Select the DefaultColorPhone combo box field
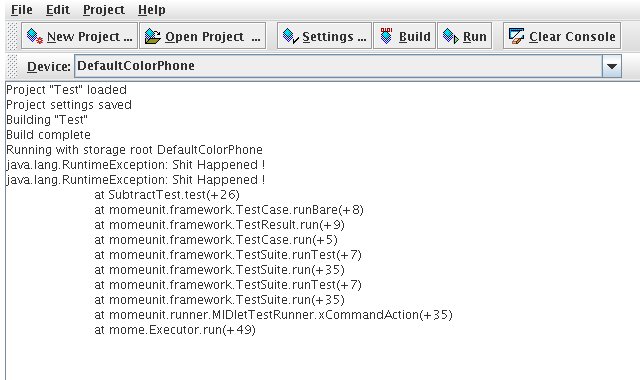The width and height of the screenshot is (640, 380). coord(348,66)
